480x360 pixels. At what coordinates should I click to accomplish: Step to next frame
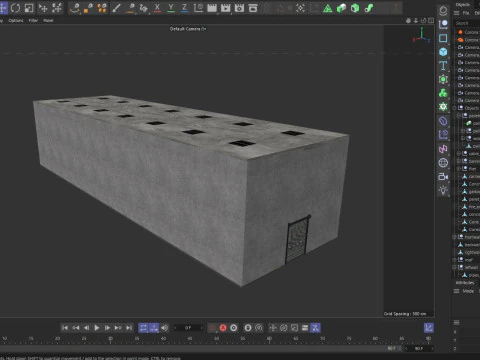107,328
